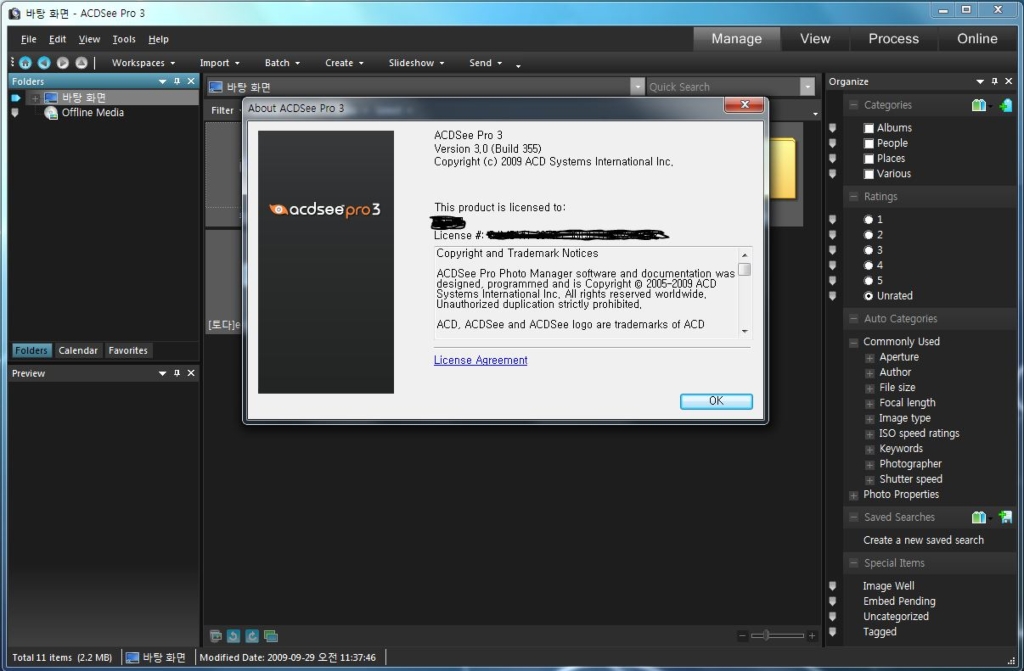1024x671 pixels.
Task: Open the Tools menu
Action: pyautogui.click(x=124, y=39)
